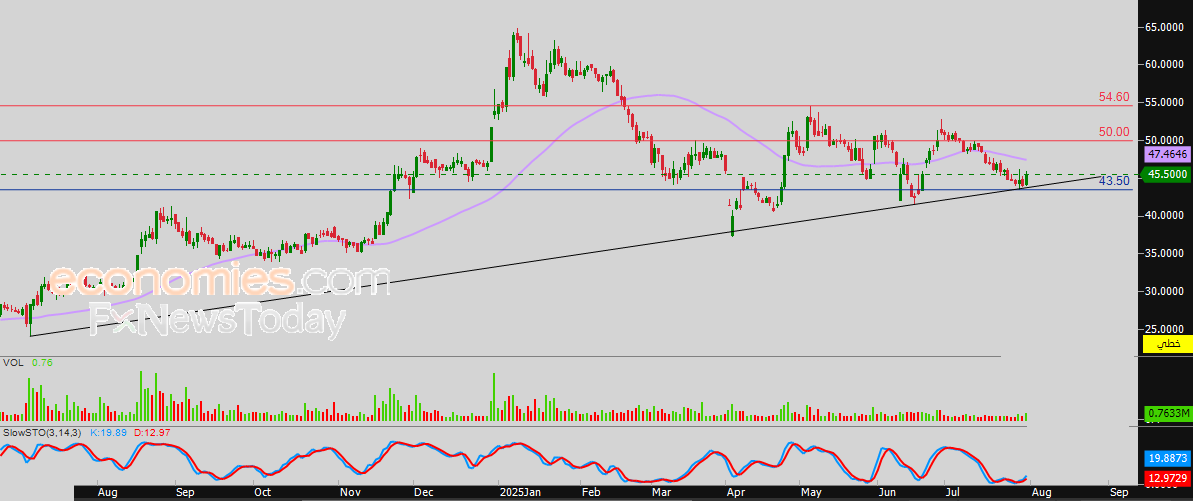Click the D:12.97 stochastic reading
This screenshot has height=501, width=1193.
[x=154, y=432]
